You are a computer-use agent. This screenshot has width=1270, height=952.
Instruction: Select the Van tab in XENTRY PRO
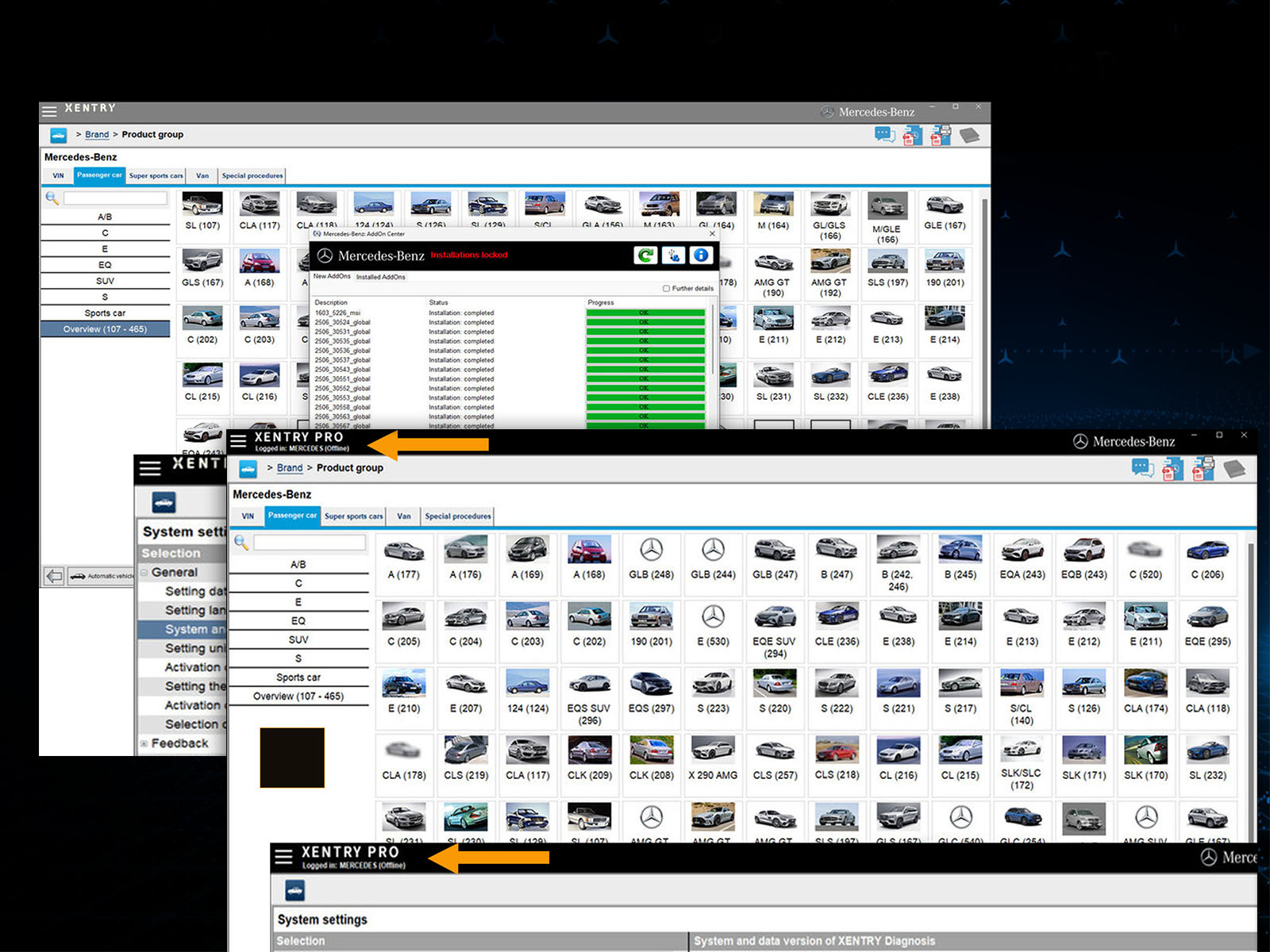(404, 516)
